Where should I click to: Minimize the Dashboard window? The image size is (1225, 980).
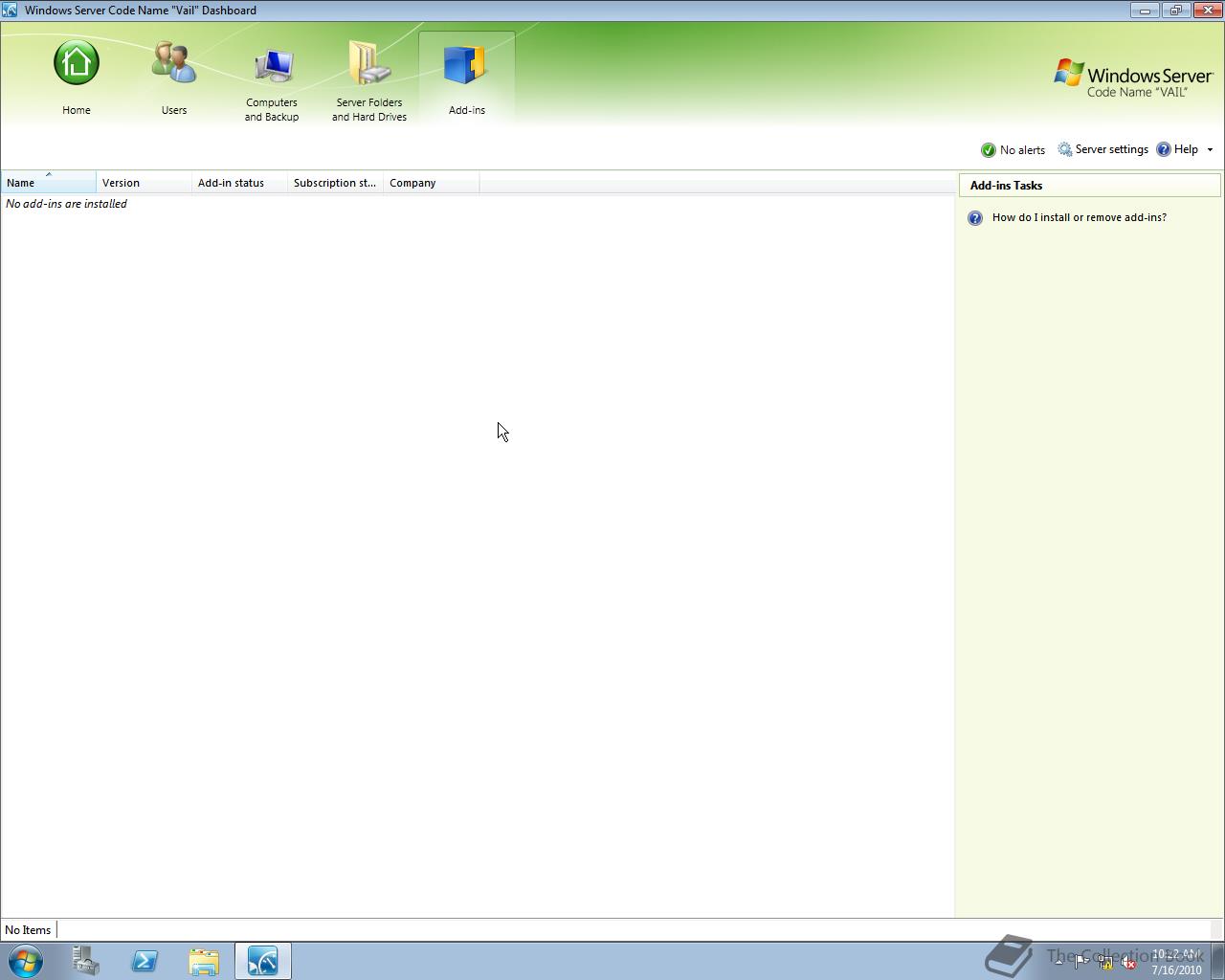click(x=1145, y=11)
